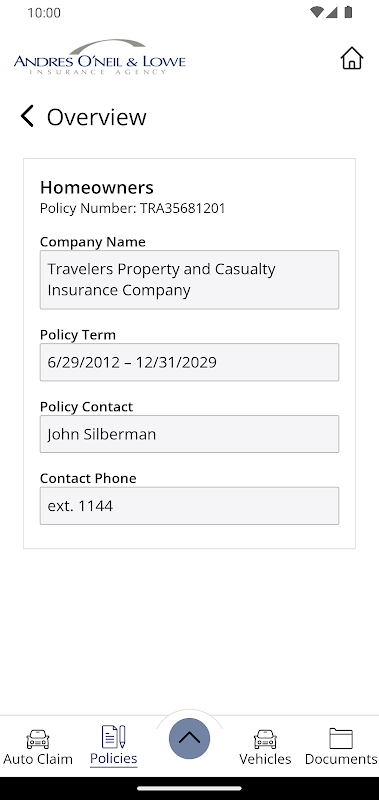Open the Documents folder icon

(x=341, y=738)
